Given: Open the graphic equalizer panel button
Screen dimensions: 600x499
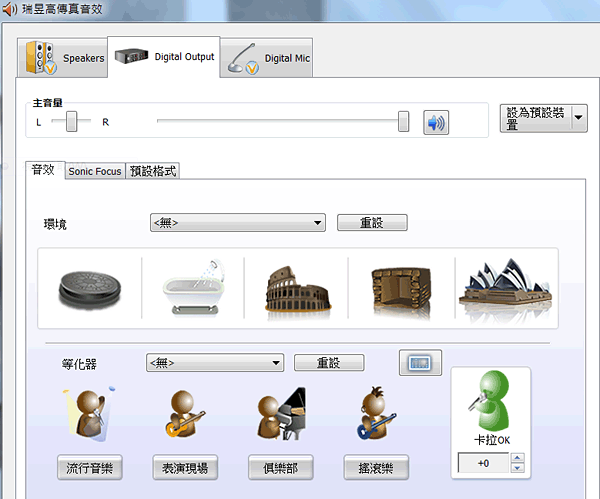Looking at the screenshot, I should pyautogui.click(x=420, y=363).
